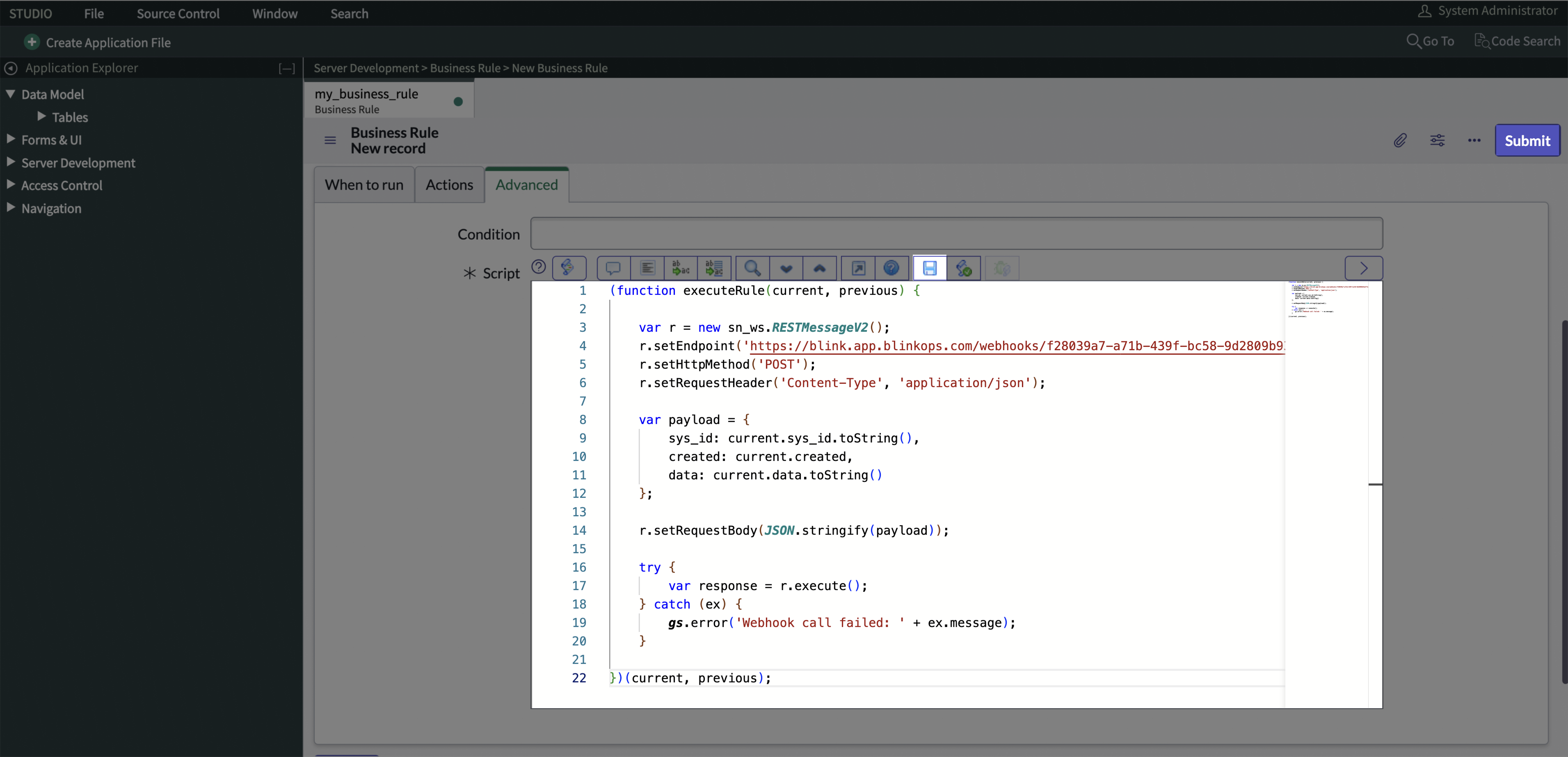Use the replace all icon
This screenshot has height=757, width=1568.
[714, 268]
